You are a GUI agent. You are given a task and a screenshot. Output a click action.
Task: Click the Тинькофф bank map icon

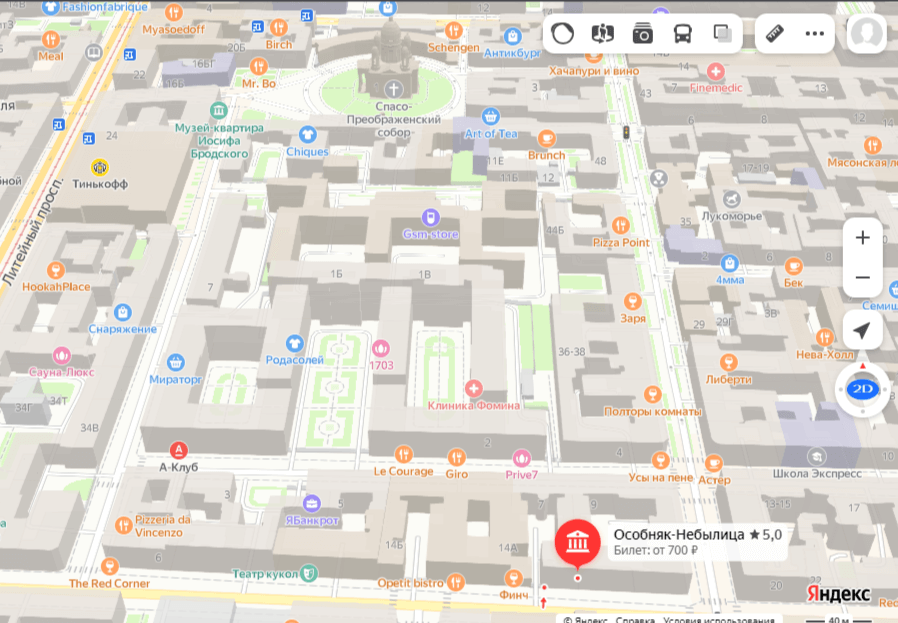(x=100, y=168)
